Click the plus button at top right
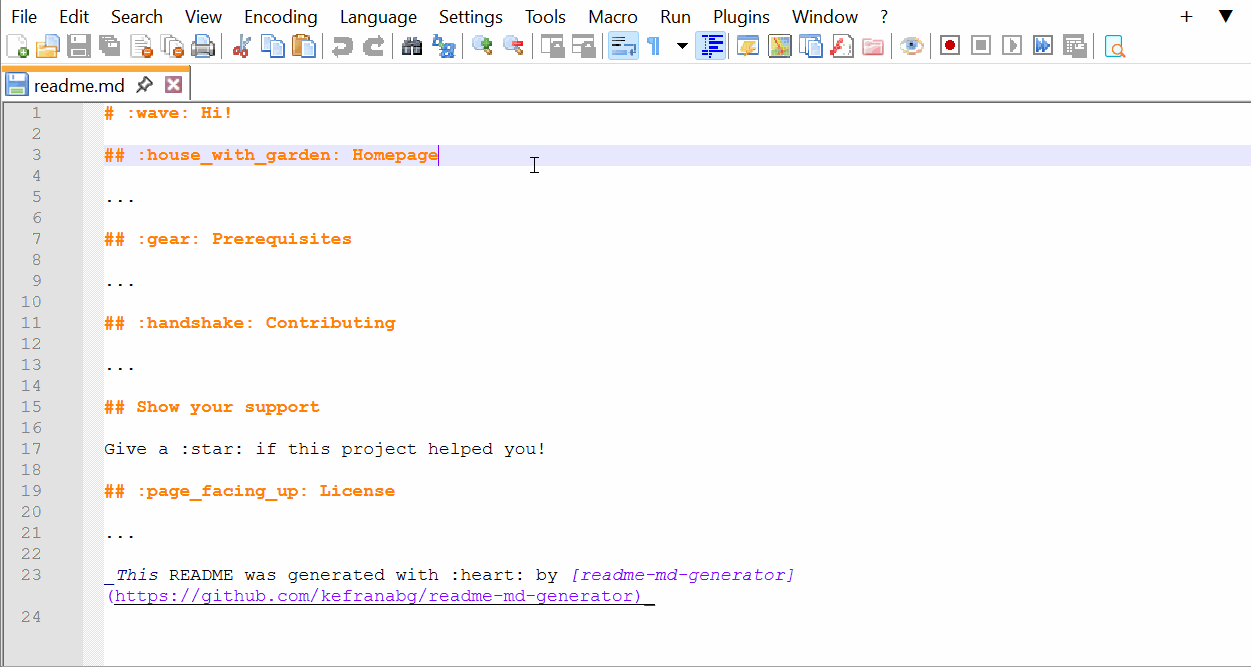This screenshot has height=667, width=1251. tap(1186, 16)
